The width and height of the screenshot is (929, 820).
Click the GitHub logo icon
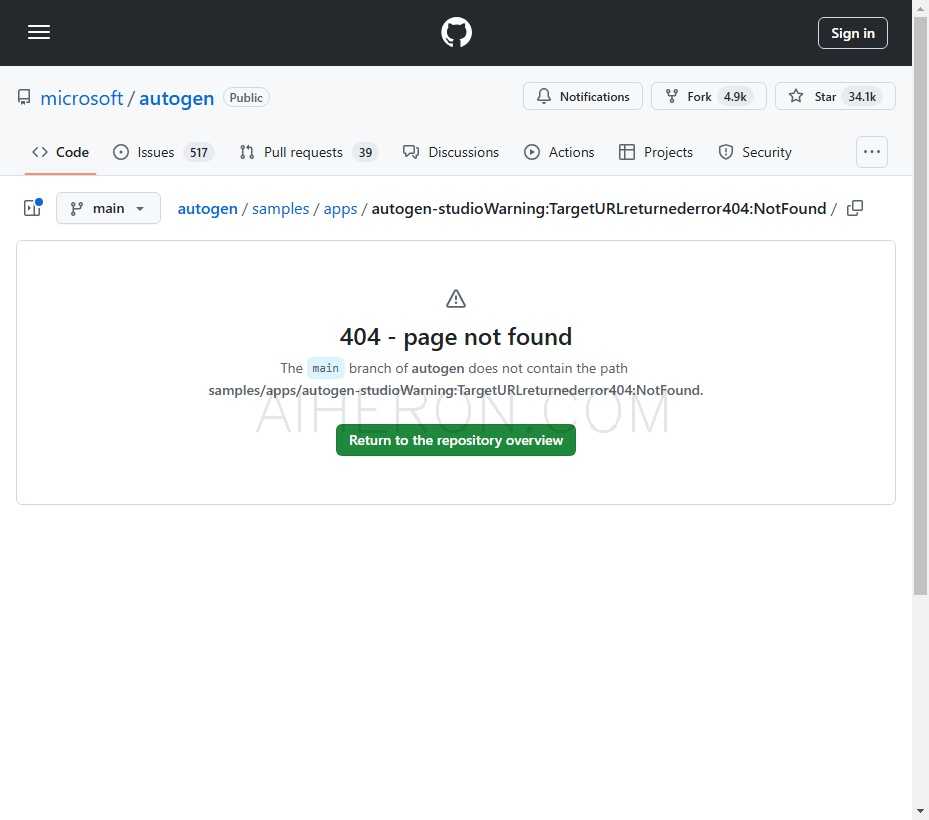pos(456,33)
